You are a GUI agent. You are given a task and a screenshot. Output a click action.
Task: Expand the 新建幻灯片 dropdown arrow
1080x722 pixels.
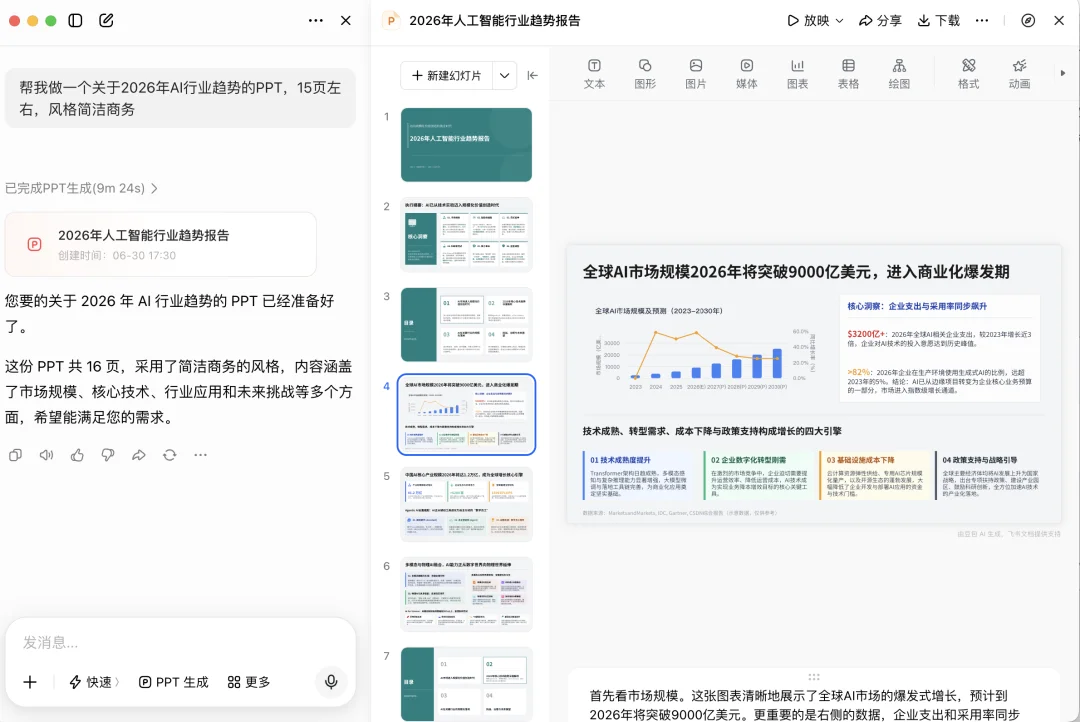pyautogui.click(x=504, y=76)
